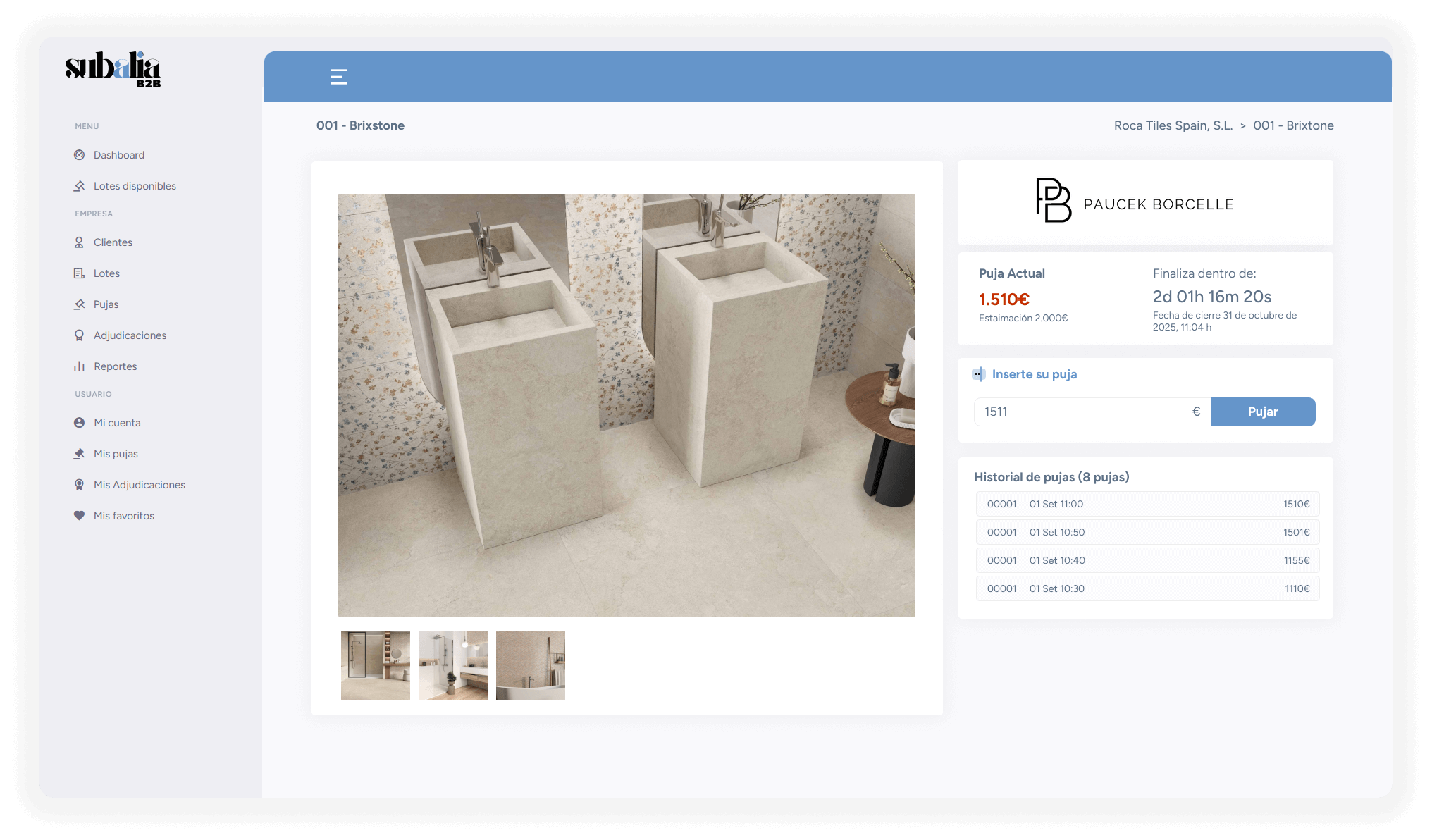Click the Clientes person icon
Viewport: 1432px width, 840px height.
click(80, 242)
